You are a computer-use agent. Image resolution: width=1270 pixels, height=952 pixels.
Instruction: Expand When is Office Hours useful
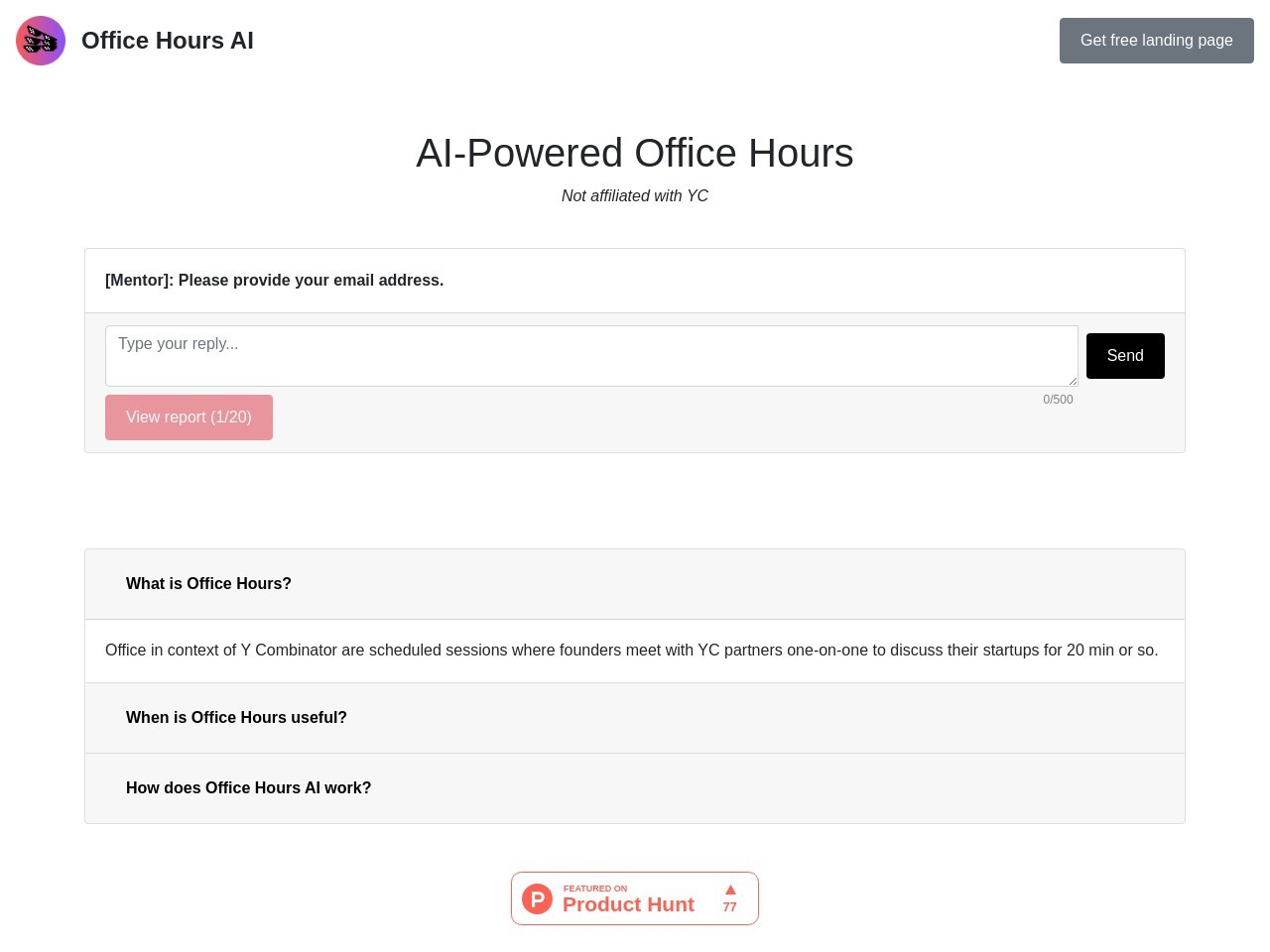[x=635, y=718]
